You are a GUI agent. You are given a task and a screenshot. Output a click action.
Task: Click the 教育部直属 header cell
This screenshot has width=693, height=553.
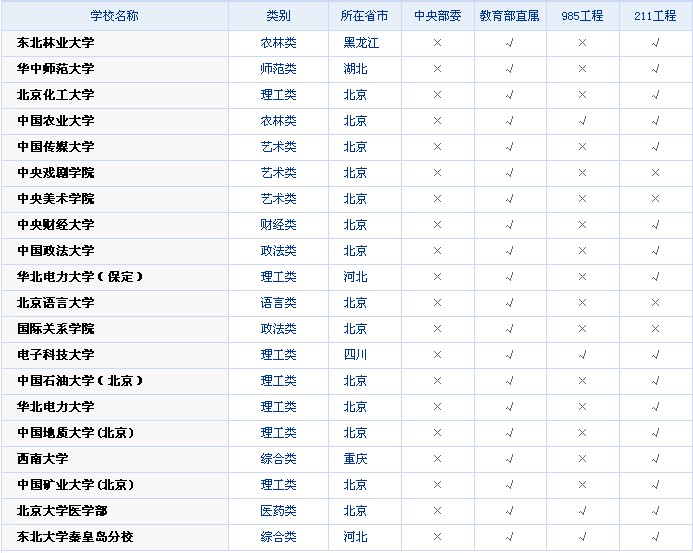509,17
